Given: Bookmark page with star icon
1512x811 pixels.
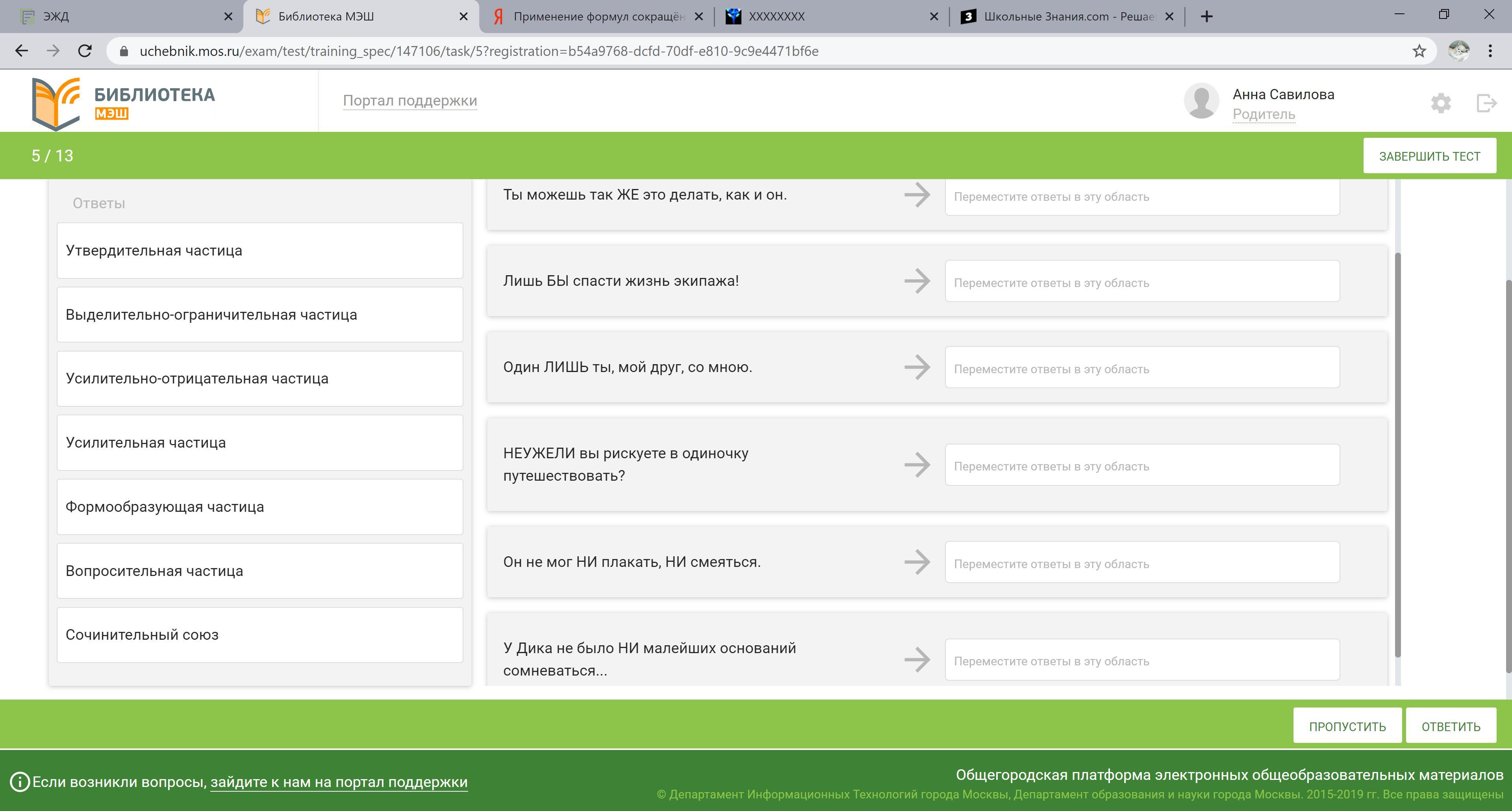Looking at the screenshot, I should [1419, 51].
